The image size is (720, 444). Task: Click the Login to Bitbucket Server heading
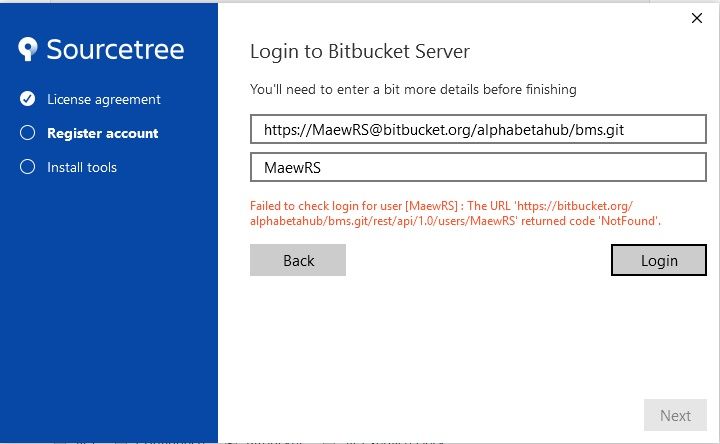point(360,51)
